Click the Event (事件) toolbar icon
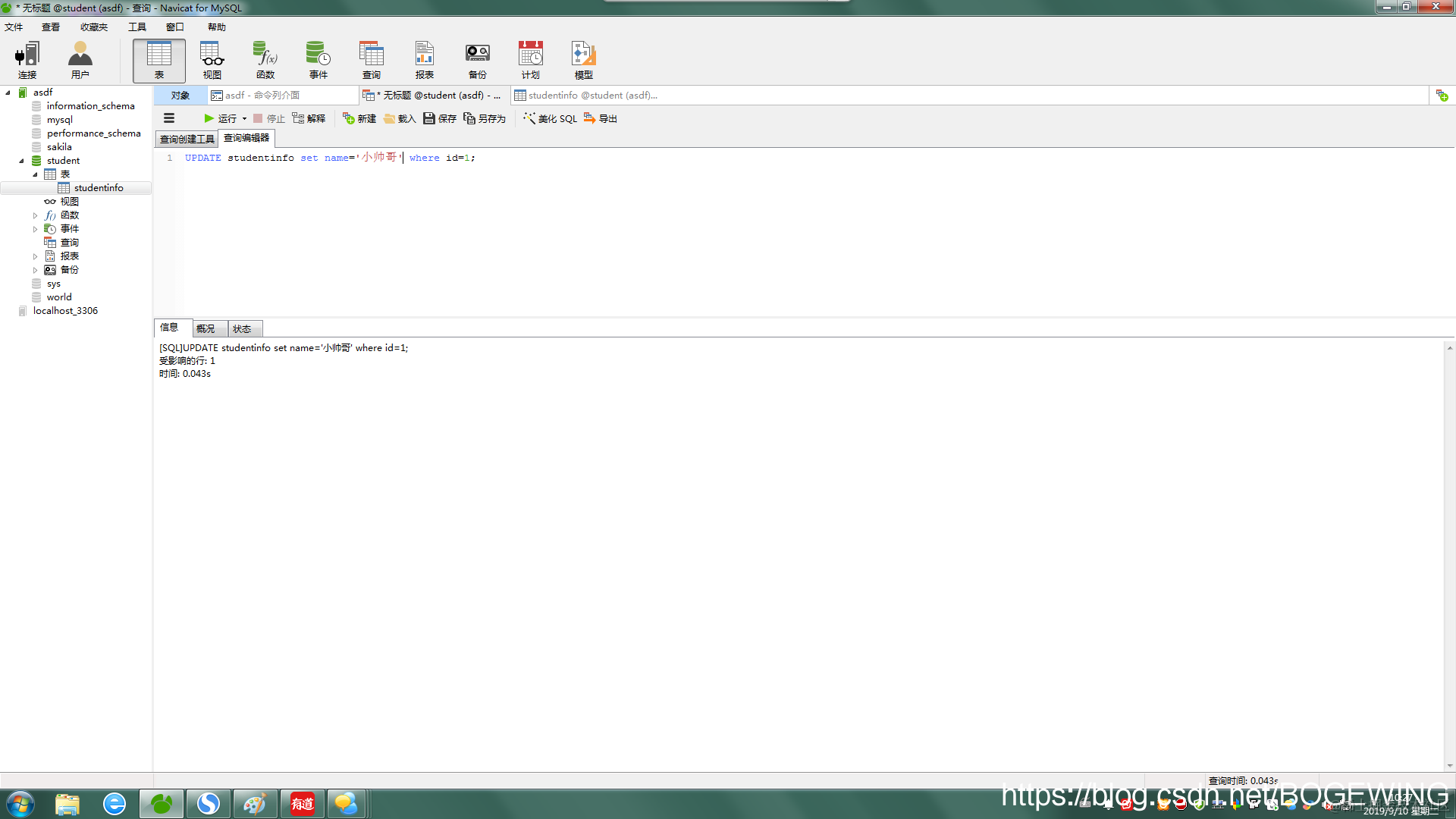 [x=318, y=60]
